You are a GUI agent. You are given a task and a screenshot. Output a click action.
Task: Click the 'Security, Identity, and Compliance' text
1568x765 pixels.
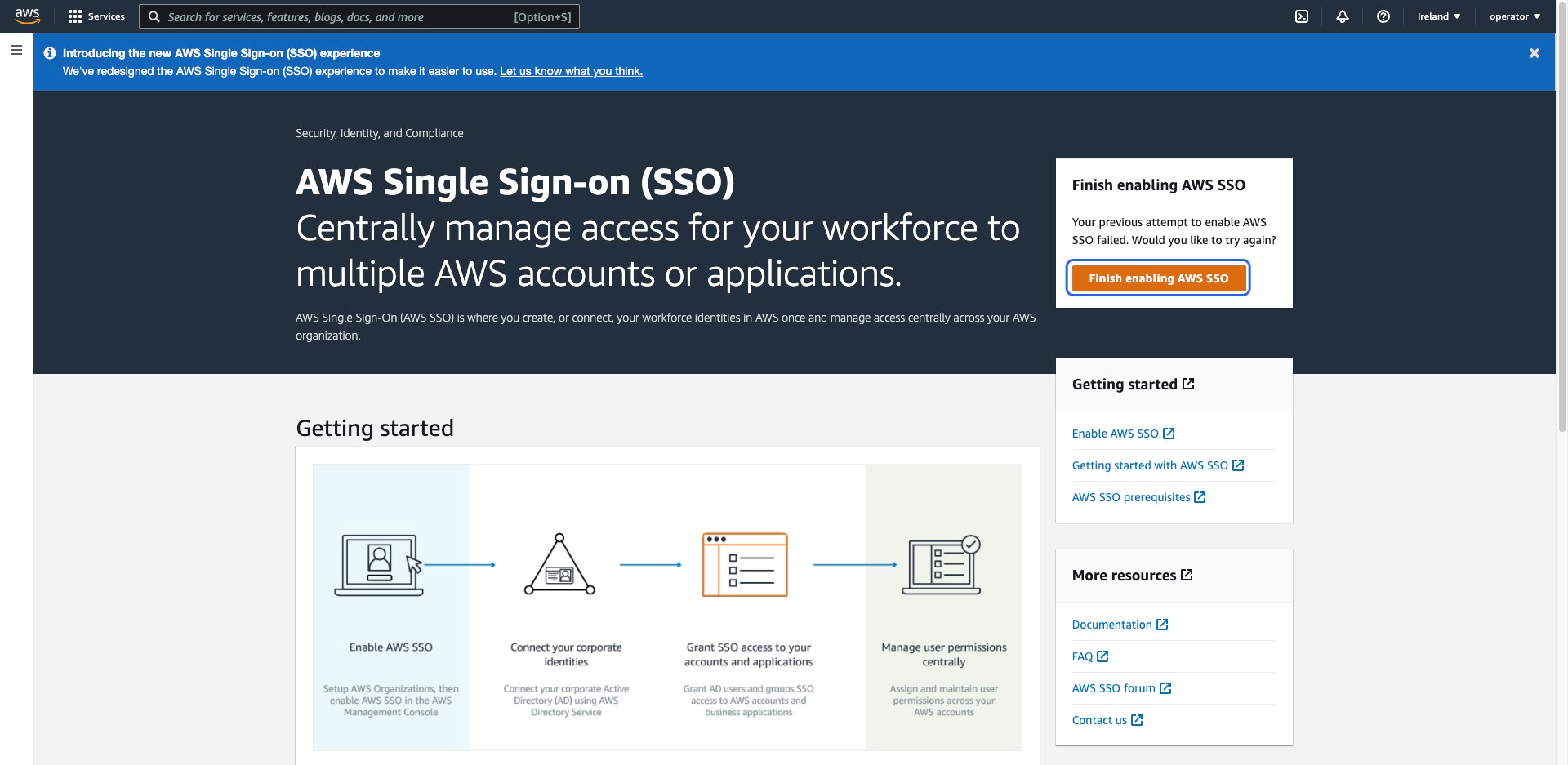tap(379, 133)
